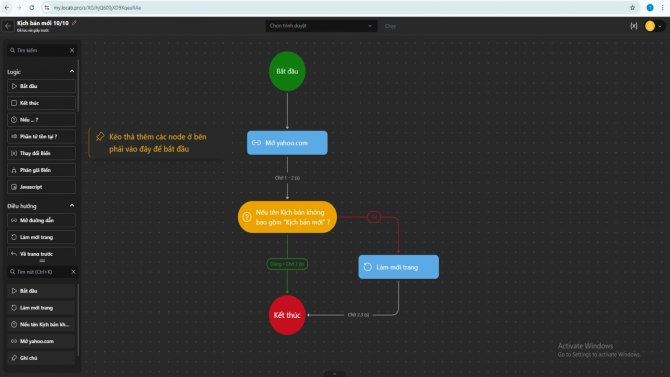Click the "Kéo thả thêm các node" note
This screenshot has height=377, width=670.
click(156, 143)
